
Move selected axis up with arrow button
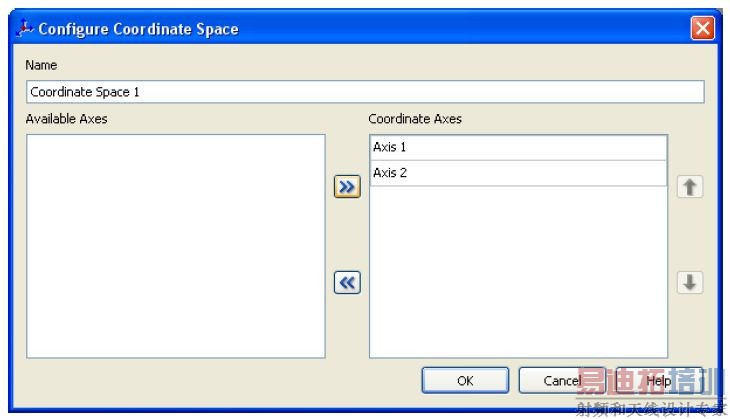689,187
